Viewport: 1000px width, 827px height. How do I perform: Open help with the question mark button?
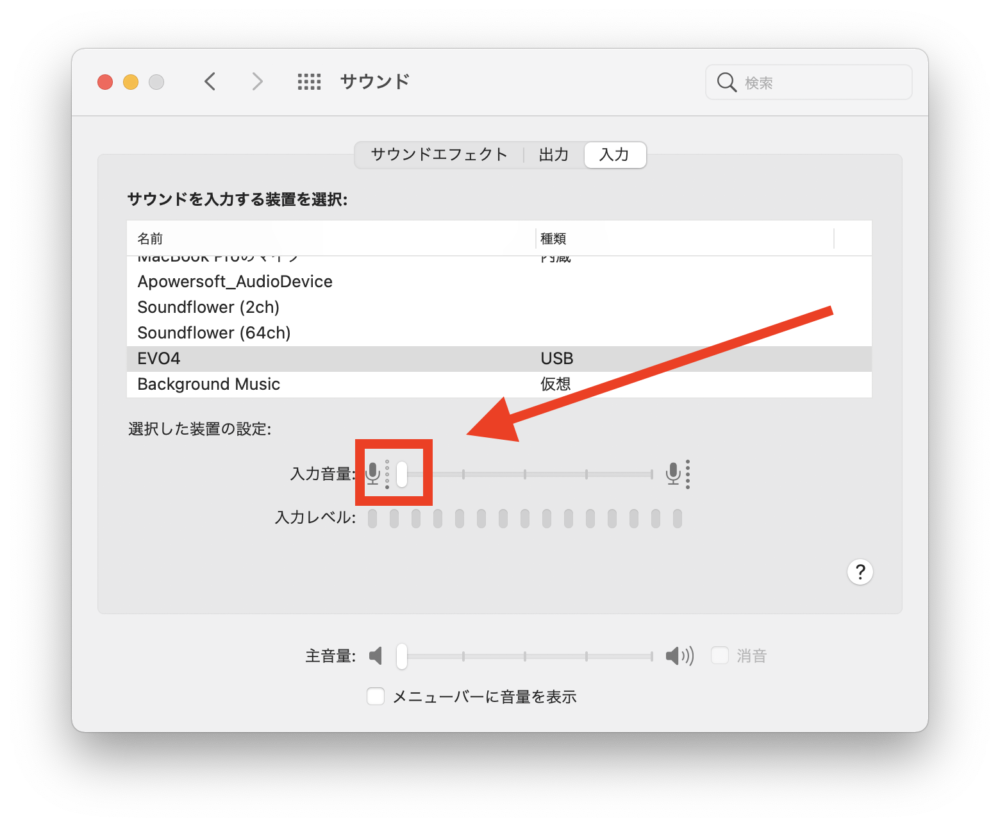tap(860, 572)
